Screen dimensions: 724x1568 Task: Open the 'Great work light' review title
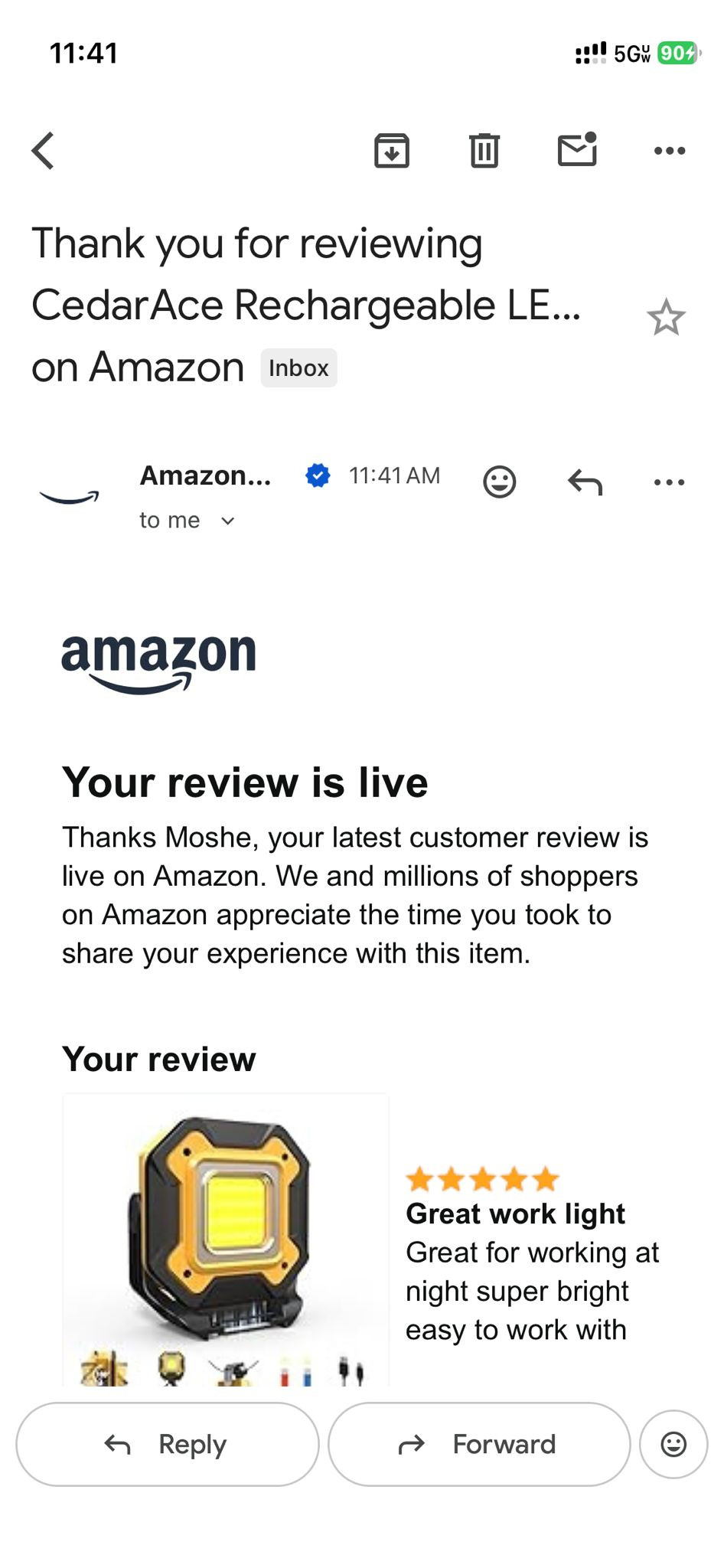click(515, 1214)
